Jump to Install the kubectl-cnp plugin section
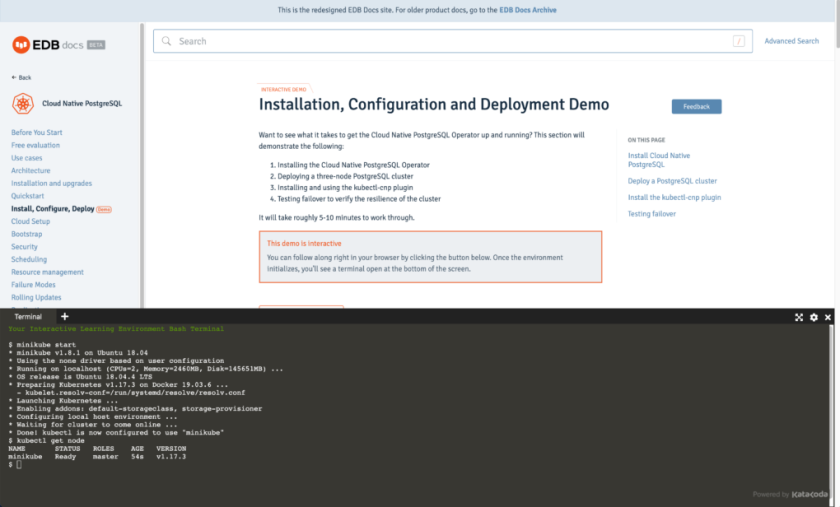This screenshot has height=507, width=840. pos(674,198)
